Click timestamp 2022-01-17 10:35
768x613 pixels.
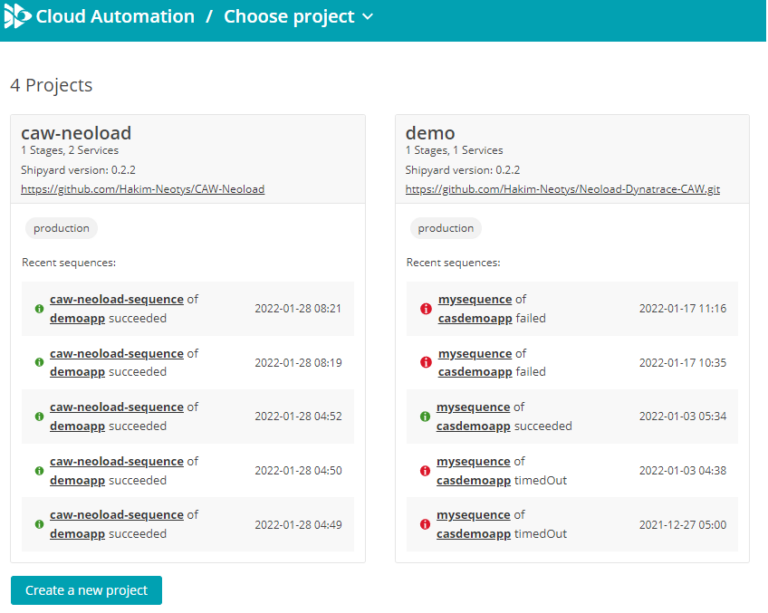coord(682,363)
